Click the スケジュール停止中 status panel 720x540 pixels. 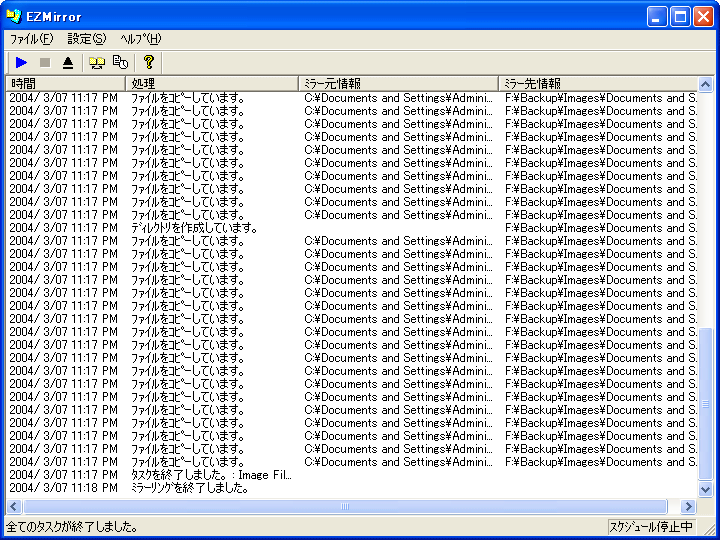click(x=652, y=527)
